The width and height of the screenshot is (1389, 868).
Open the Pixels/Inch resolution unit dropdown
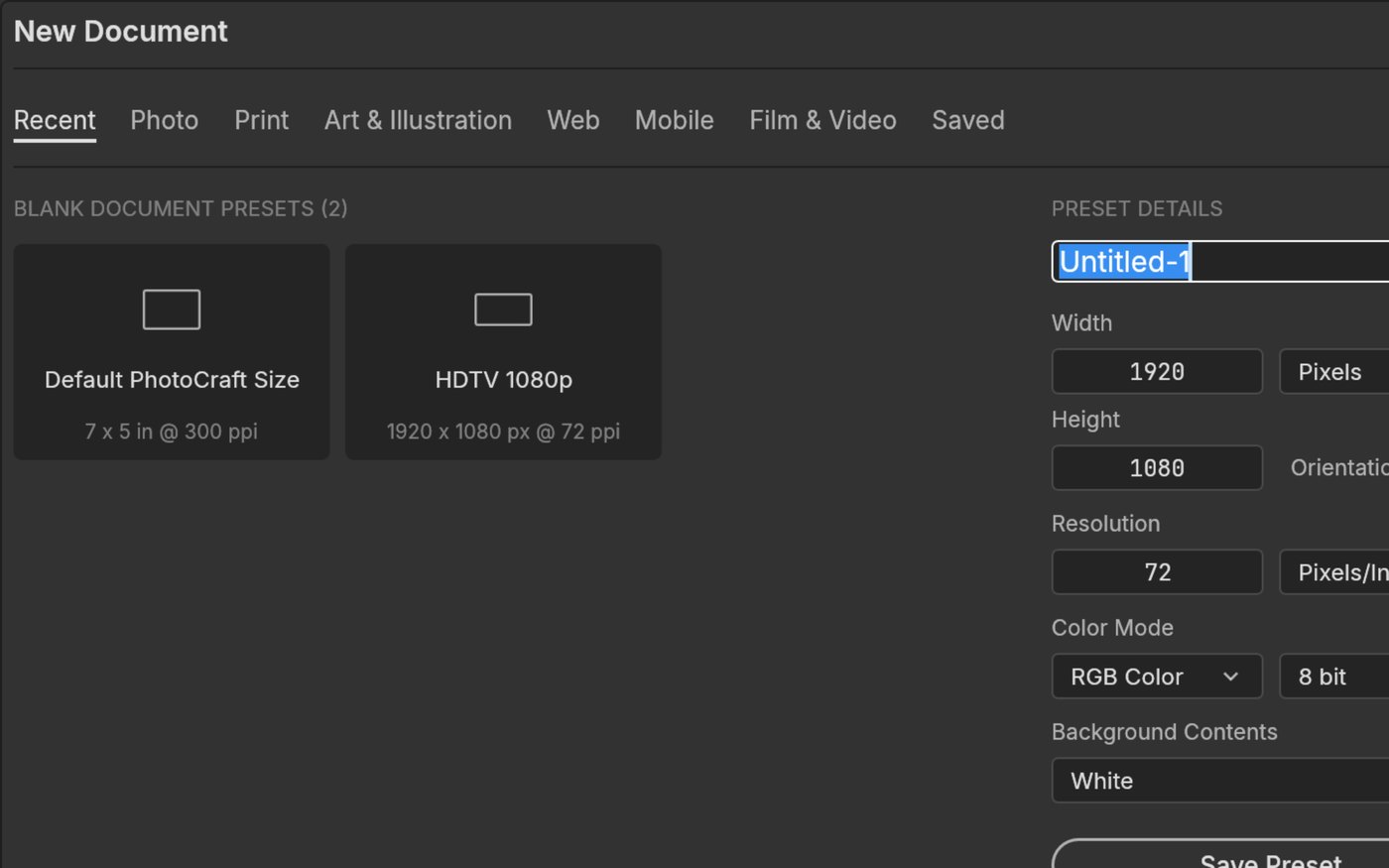tap(1334, 571)
